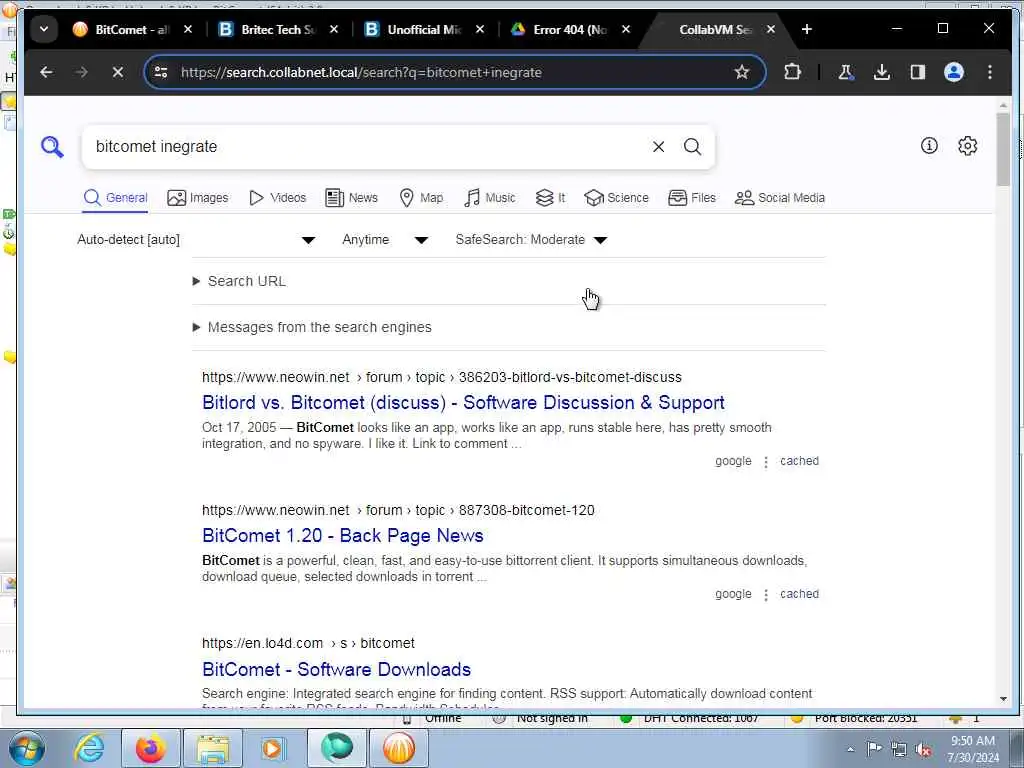The width and height of the screenshot is (1024, 768).
Task: Show hidden tray icons arrow
Action: pos(850,749)
